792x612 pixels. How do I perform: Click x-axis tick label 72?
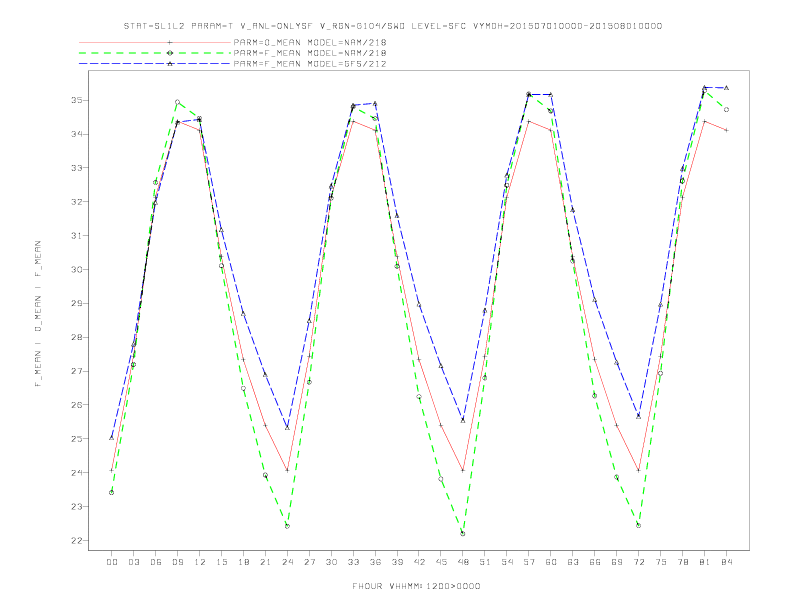638,562
